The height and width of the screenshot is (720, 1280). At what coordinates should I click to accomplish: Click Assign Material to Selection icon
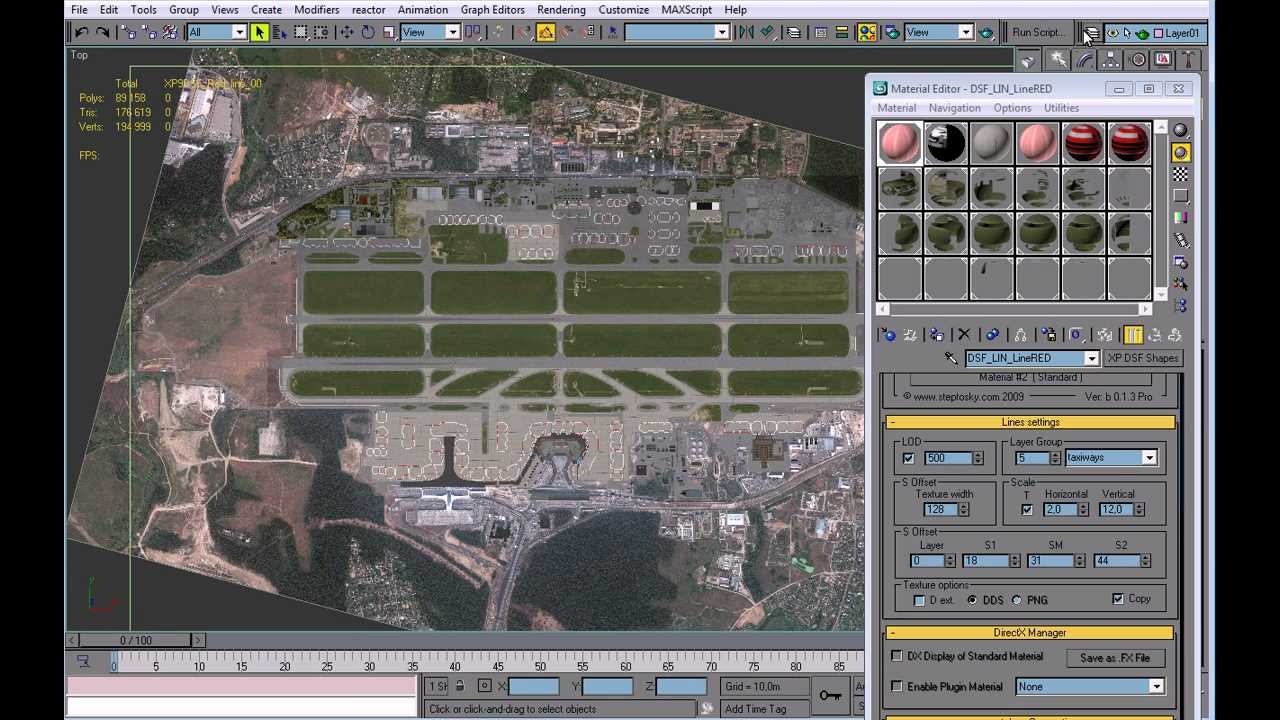coord(936,335)
